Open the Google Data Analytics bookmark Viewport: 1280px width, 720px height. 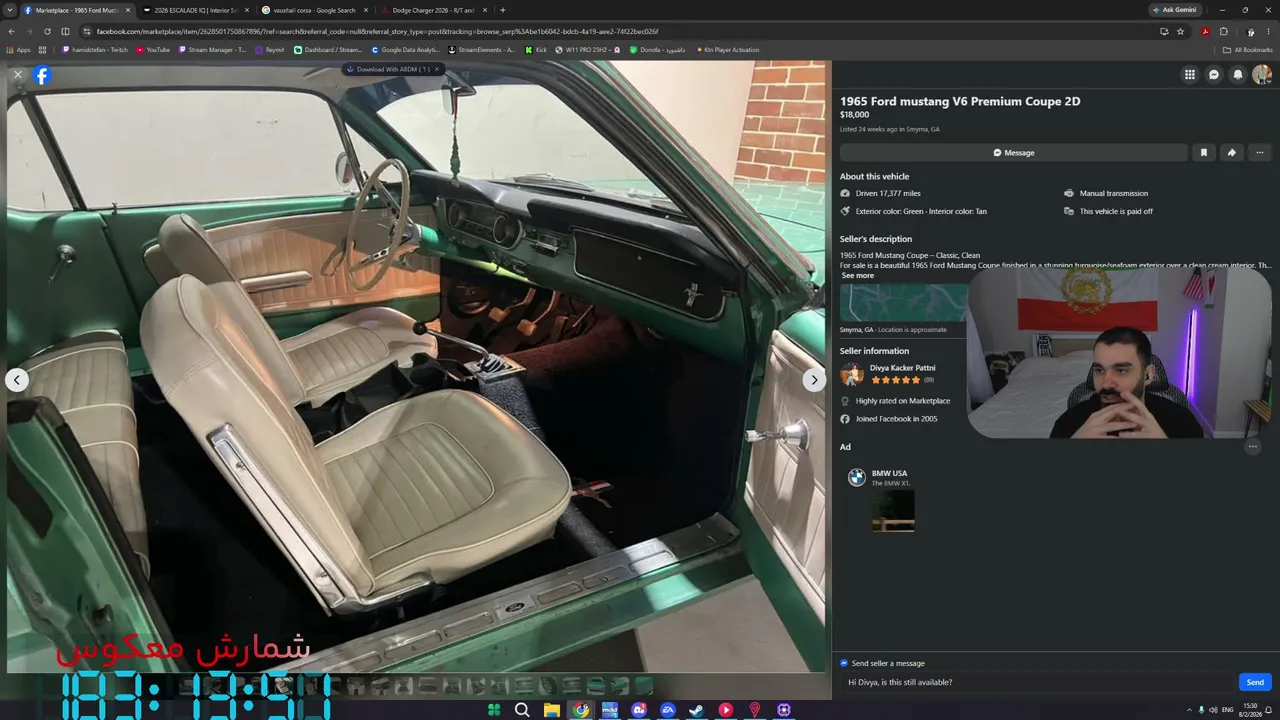[405, 50]
